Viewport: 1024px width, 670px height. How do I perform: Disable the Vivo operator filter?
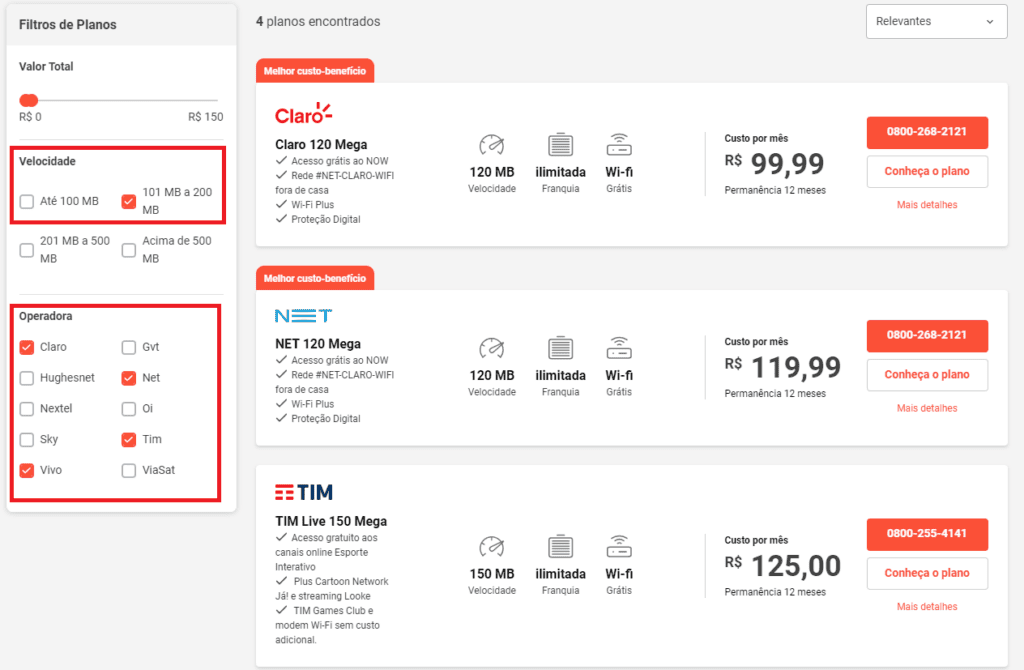pos(26,470)
